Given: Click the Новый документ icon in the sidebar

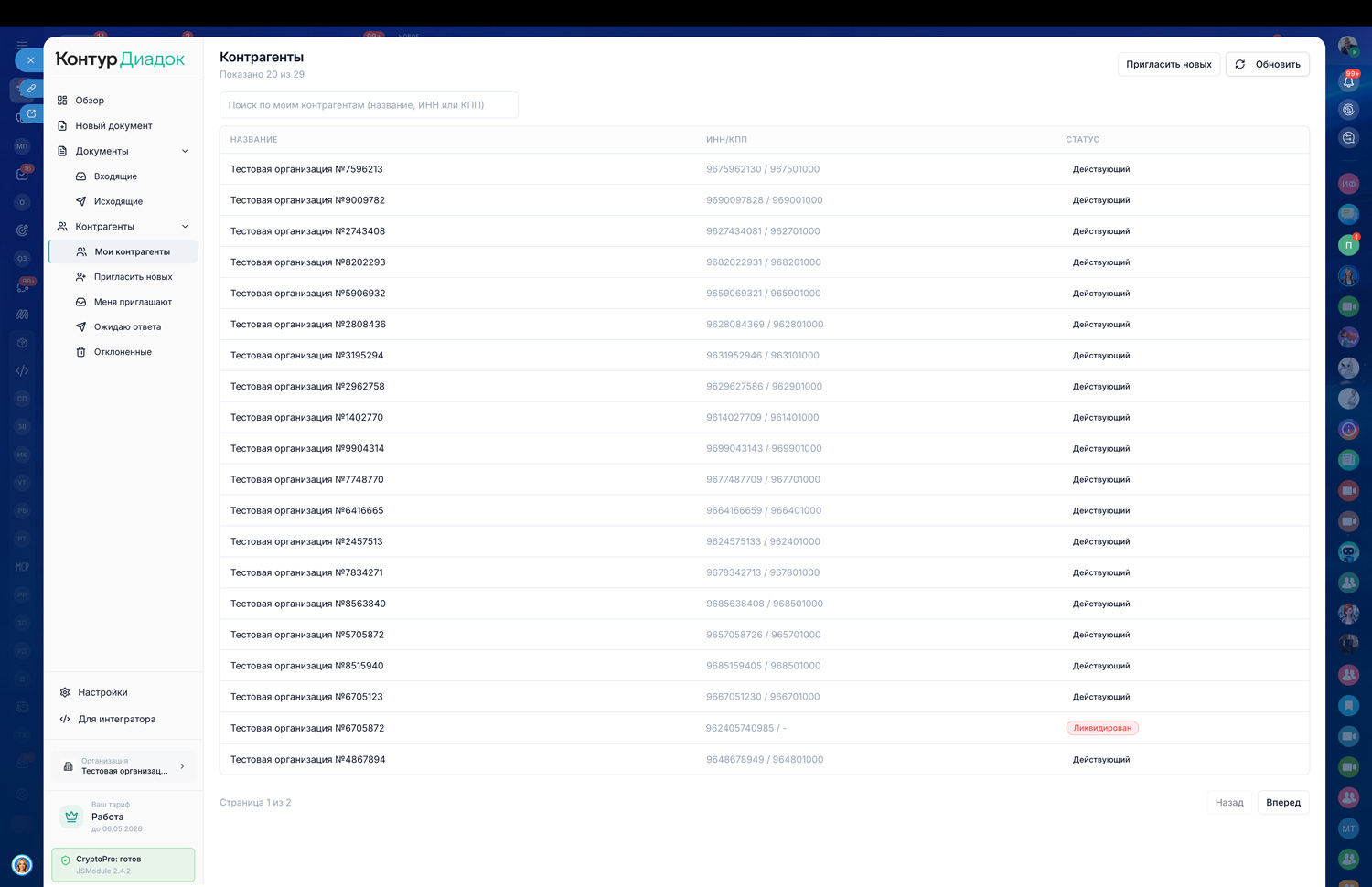Looking at the screenshot, I should click(x=62, y=126).
